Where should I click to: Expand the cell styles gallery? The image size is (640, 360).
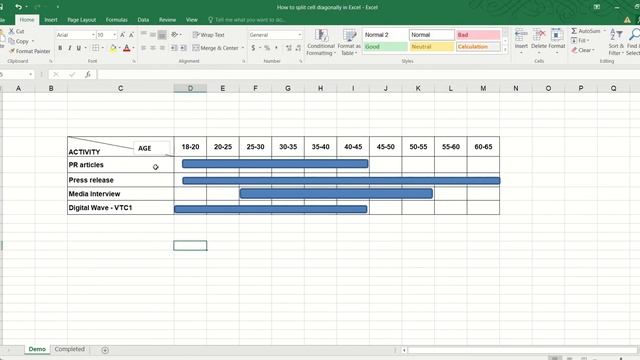[505, 49]
